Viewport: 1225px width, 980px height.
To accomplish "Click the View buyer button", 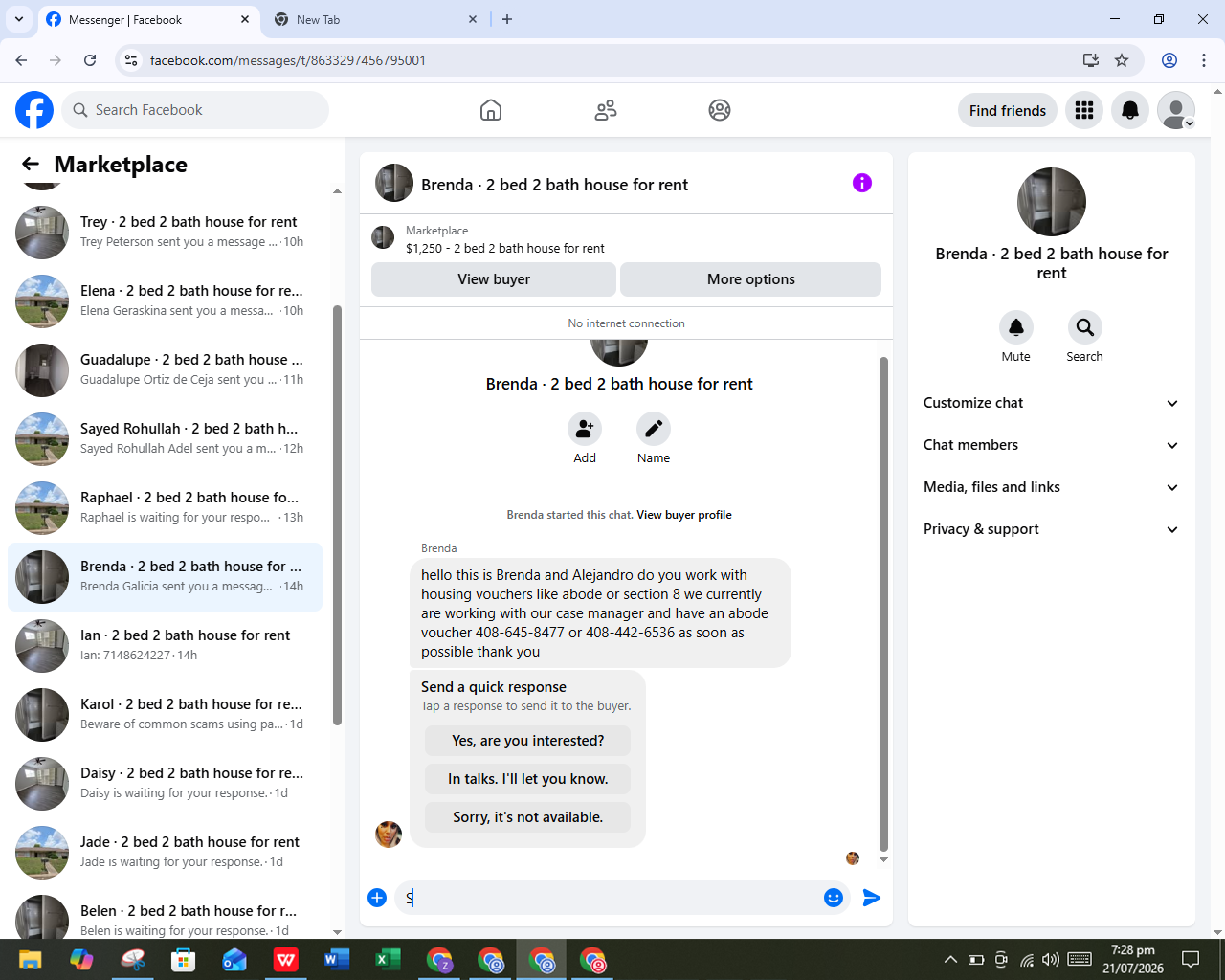I will click(x=494, y=279).
